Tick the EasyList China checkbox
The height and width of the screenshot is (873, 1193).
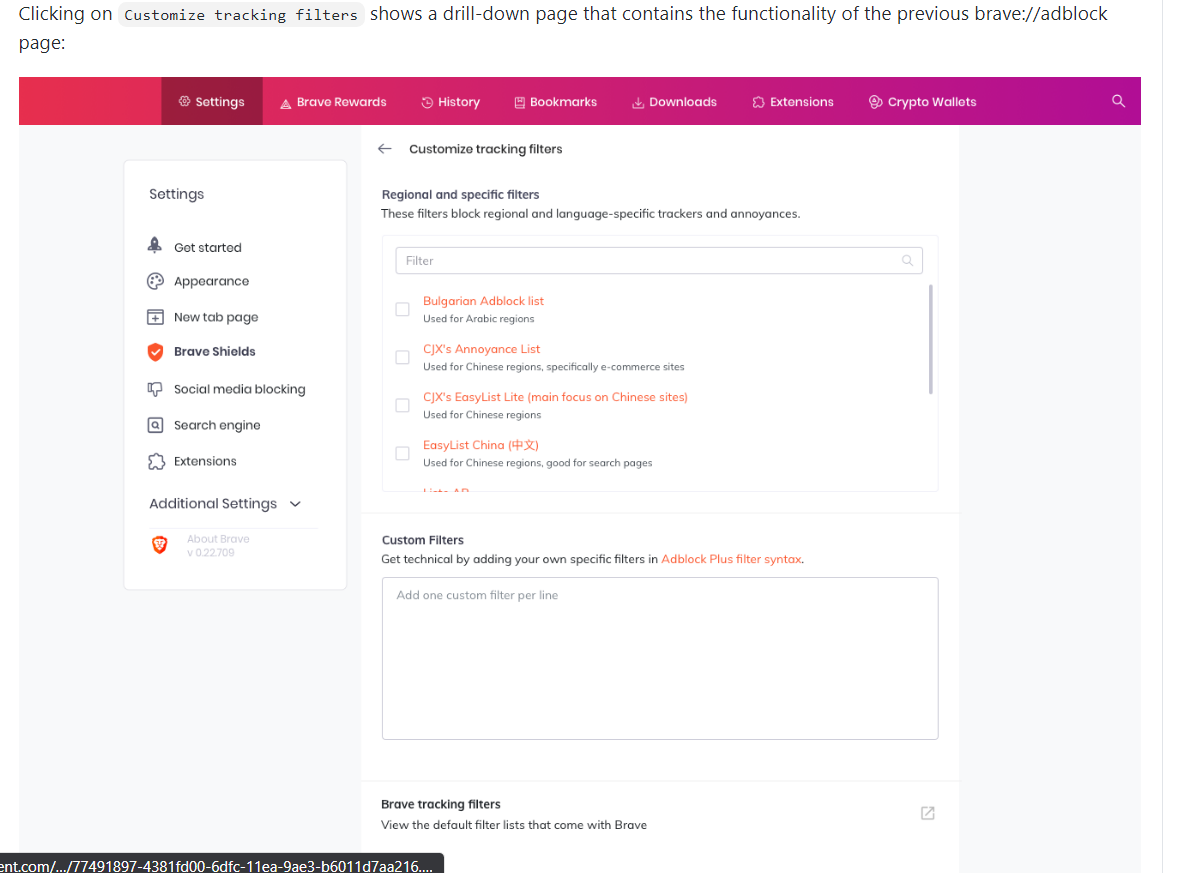[402, 453]
